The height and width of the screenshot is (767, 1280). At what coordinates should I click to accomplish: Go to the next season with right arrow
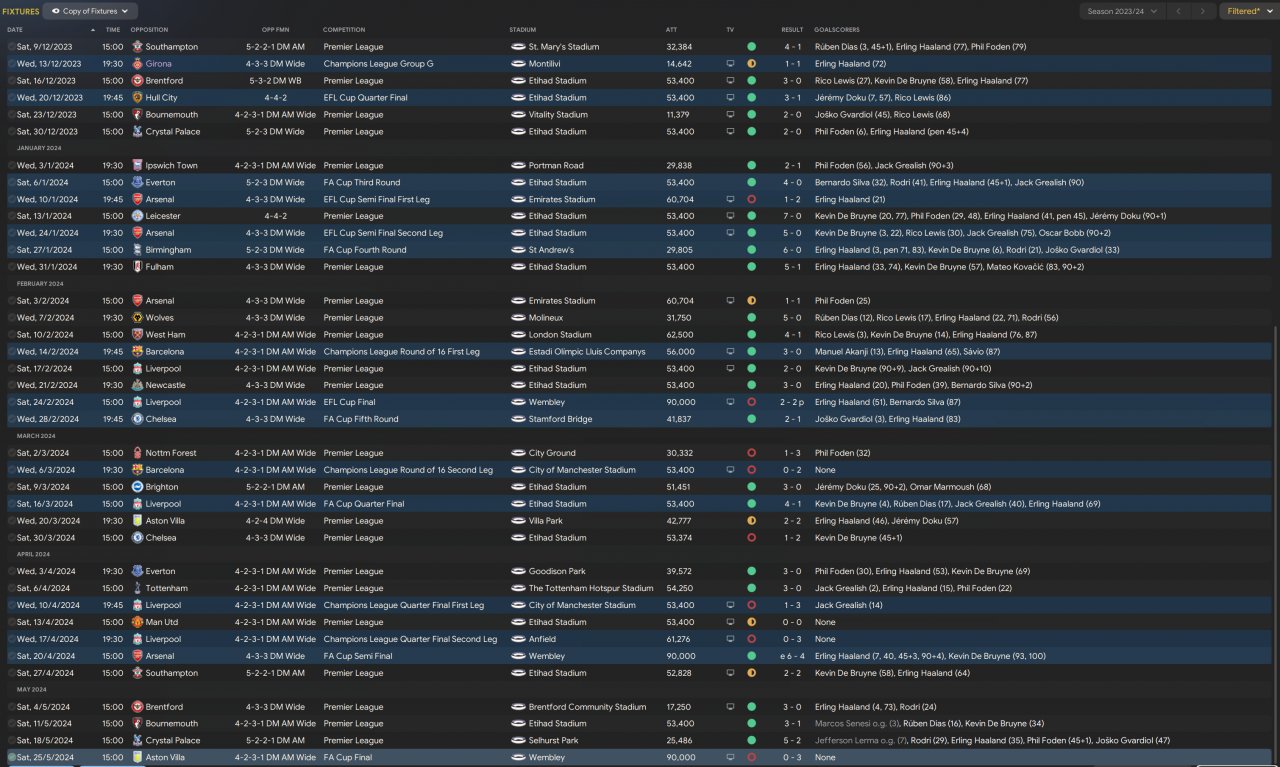point(1204,11)
